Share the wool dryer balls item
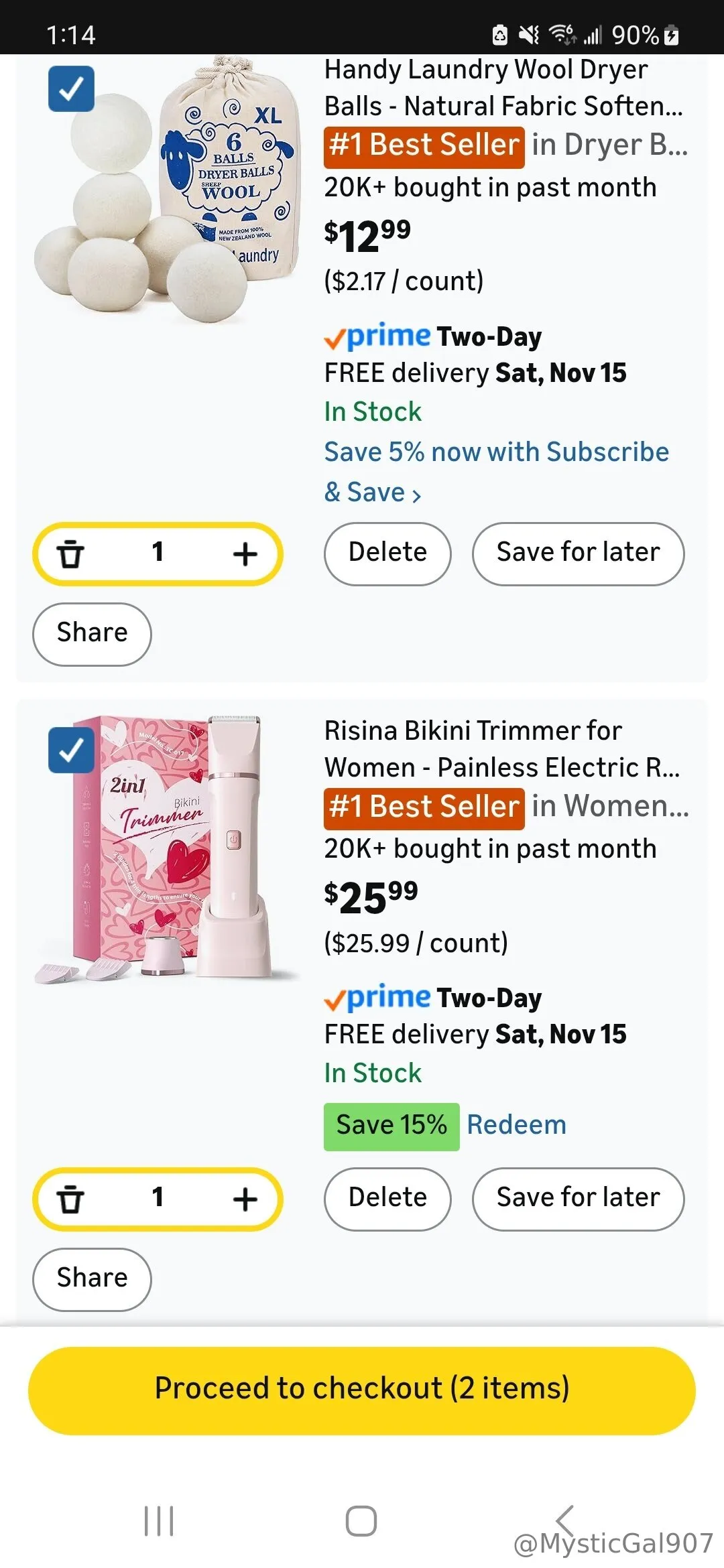This screenshot has width=724, height=1568. point(92,634)
